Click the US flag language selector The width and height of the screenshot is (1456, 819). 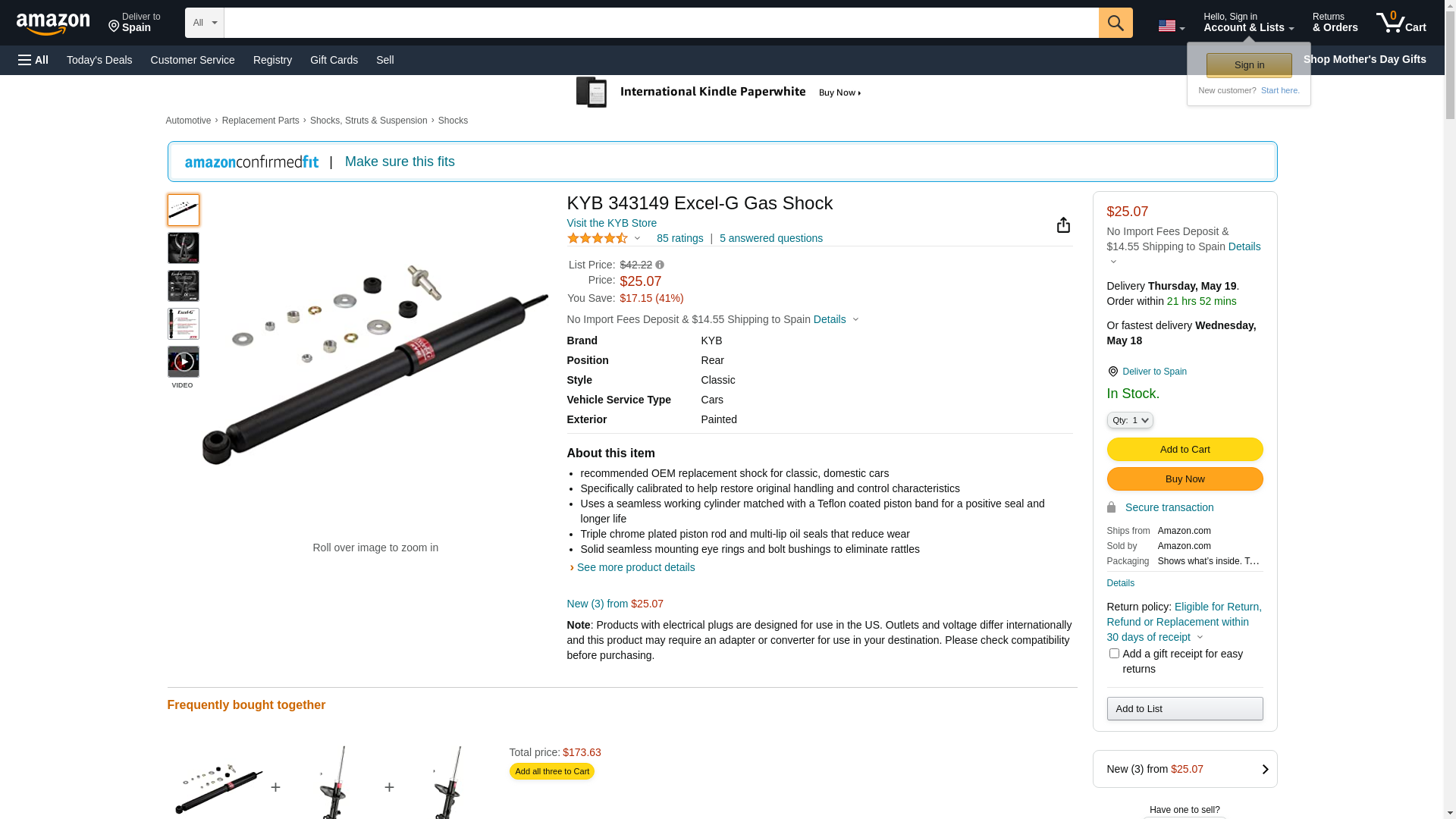click(x=1171, y=26)
